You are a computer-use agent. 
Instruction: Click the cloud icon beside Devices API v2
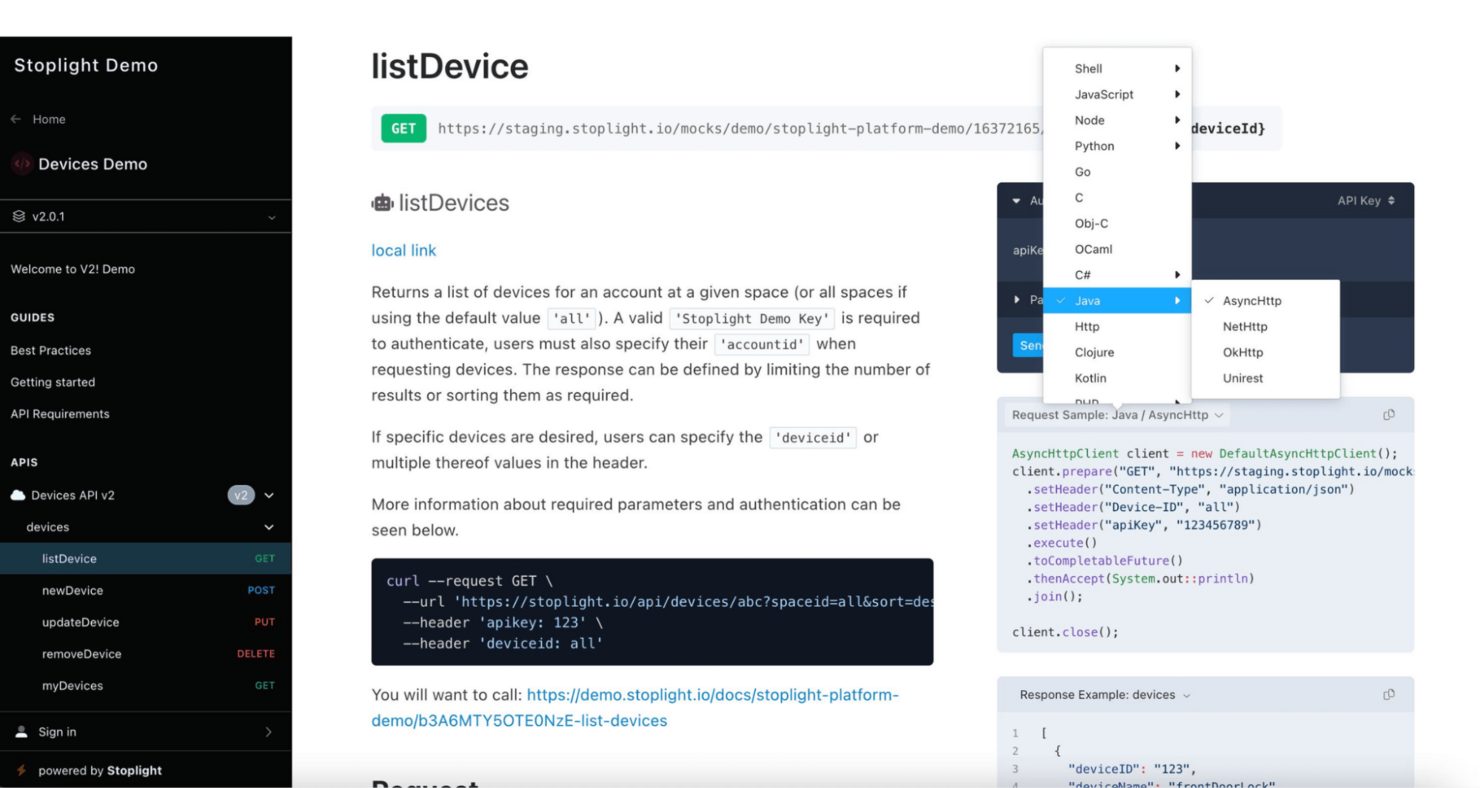pos(18,495)
